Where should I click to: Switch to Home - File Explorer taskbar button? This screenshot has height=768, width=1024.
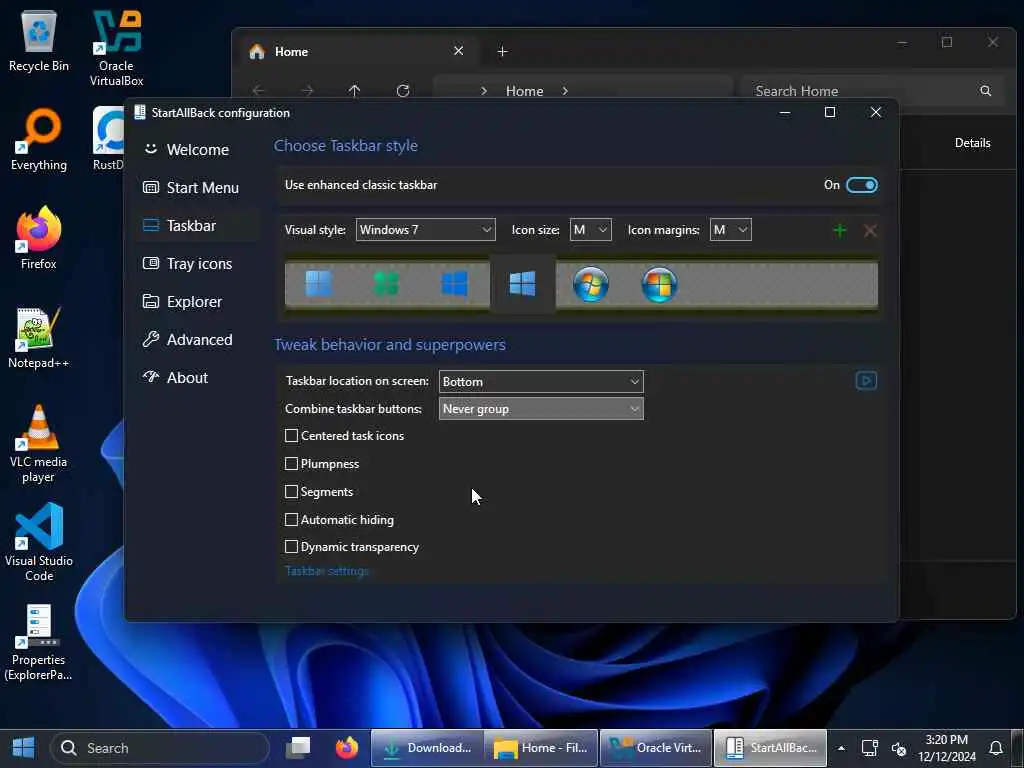click(x=541, y=748)
